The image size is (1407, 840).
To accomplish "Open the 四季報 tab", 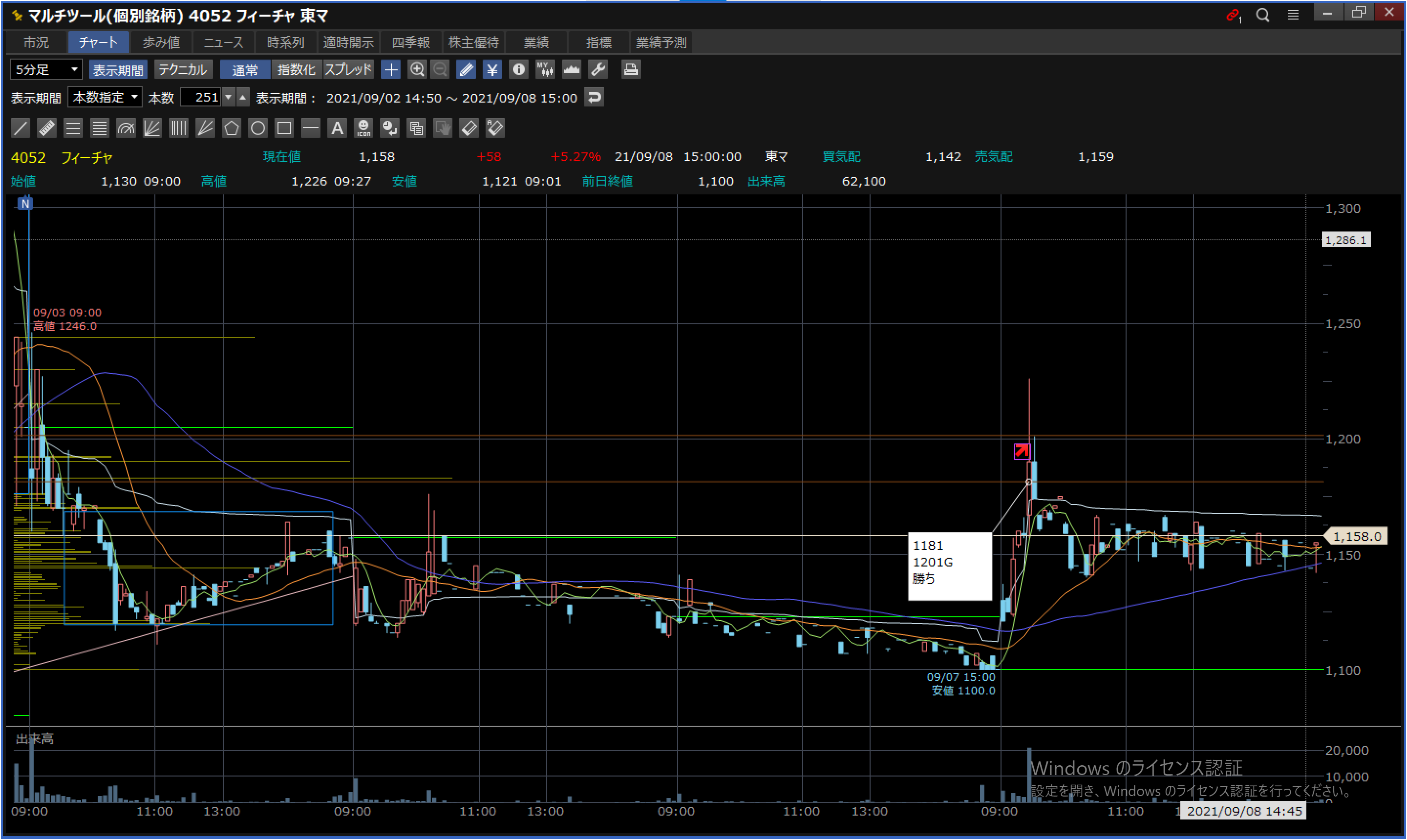I will pos(410,42).
